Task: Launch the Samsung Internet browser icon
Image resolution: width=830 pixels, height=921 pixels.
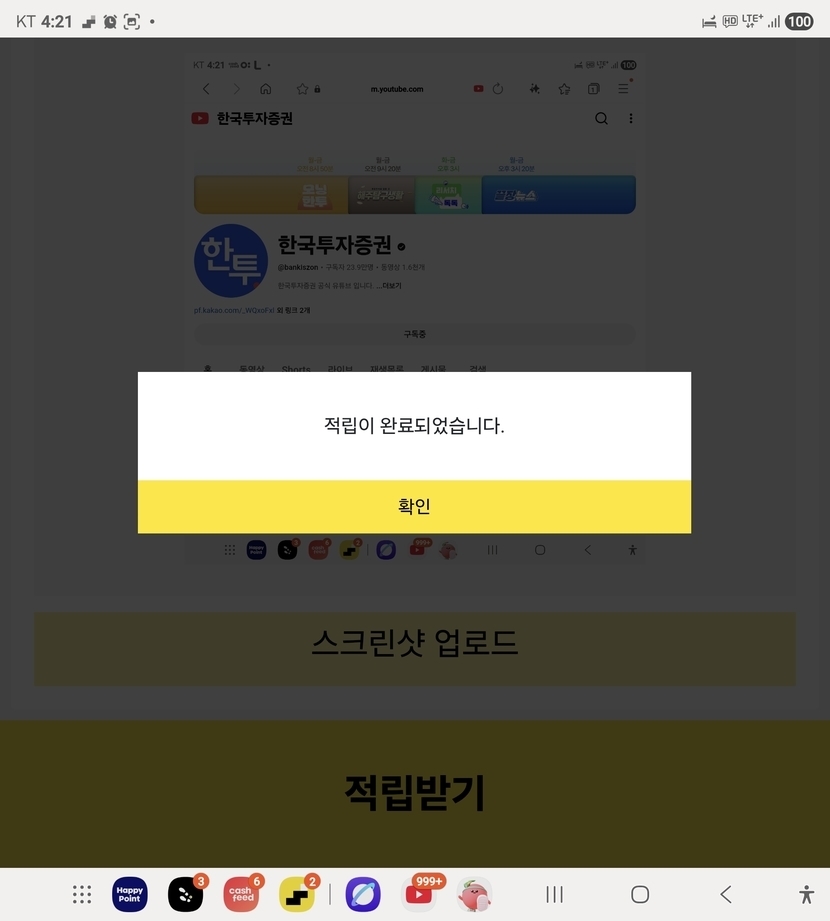Action: tap(363, 895)
